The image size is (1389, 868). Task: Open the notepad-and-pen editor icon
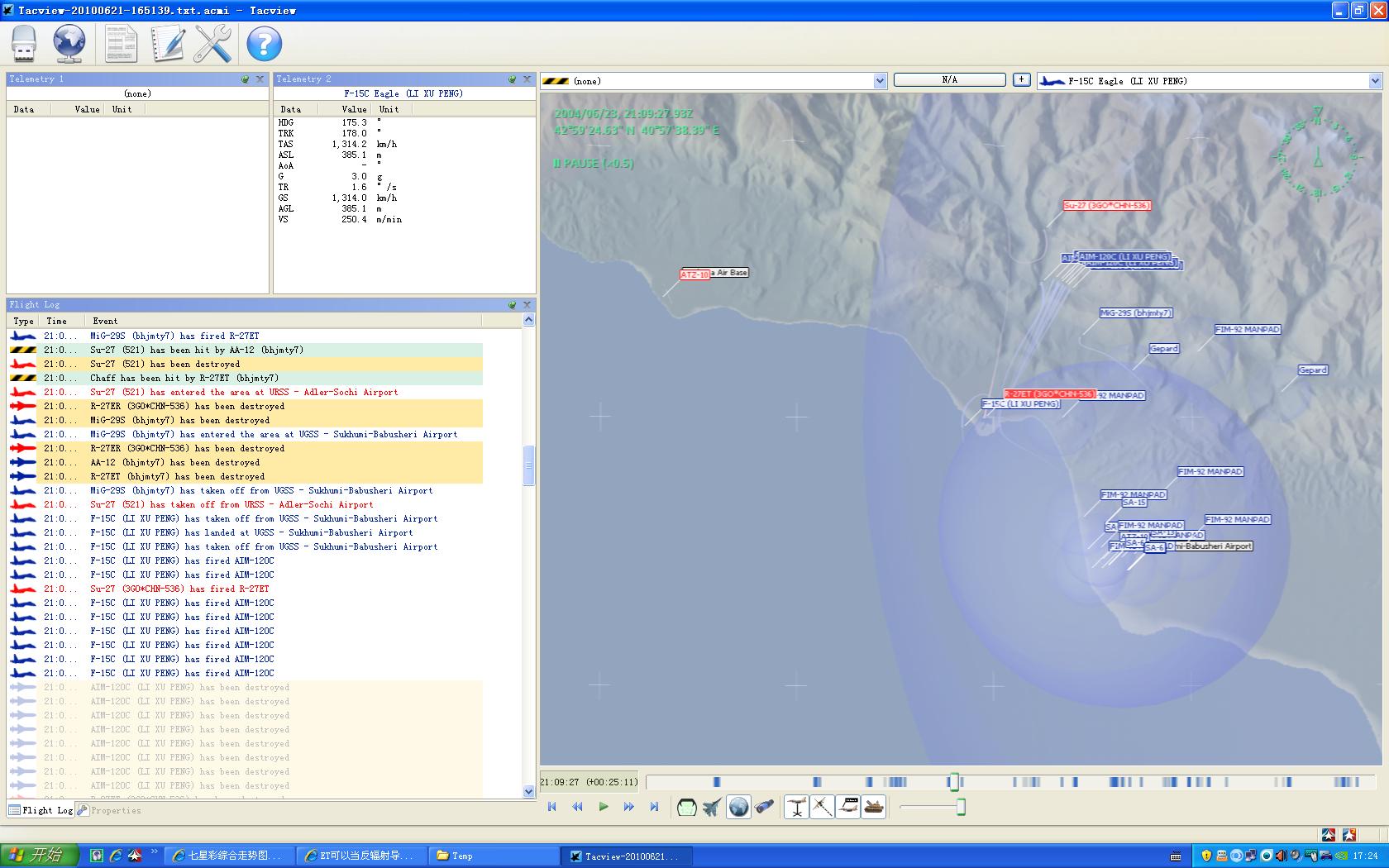pyautogui.click(x=167, y=44)
